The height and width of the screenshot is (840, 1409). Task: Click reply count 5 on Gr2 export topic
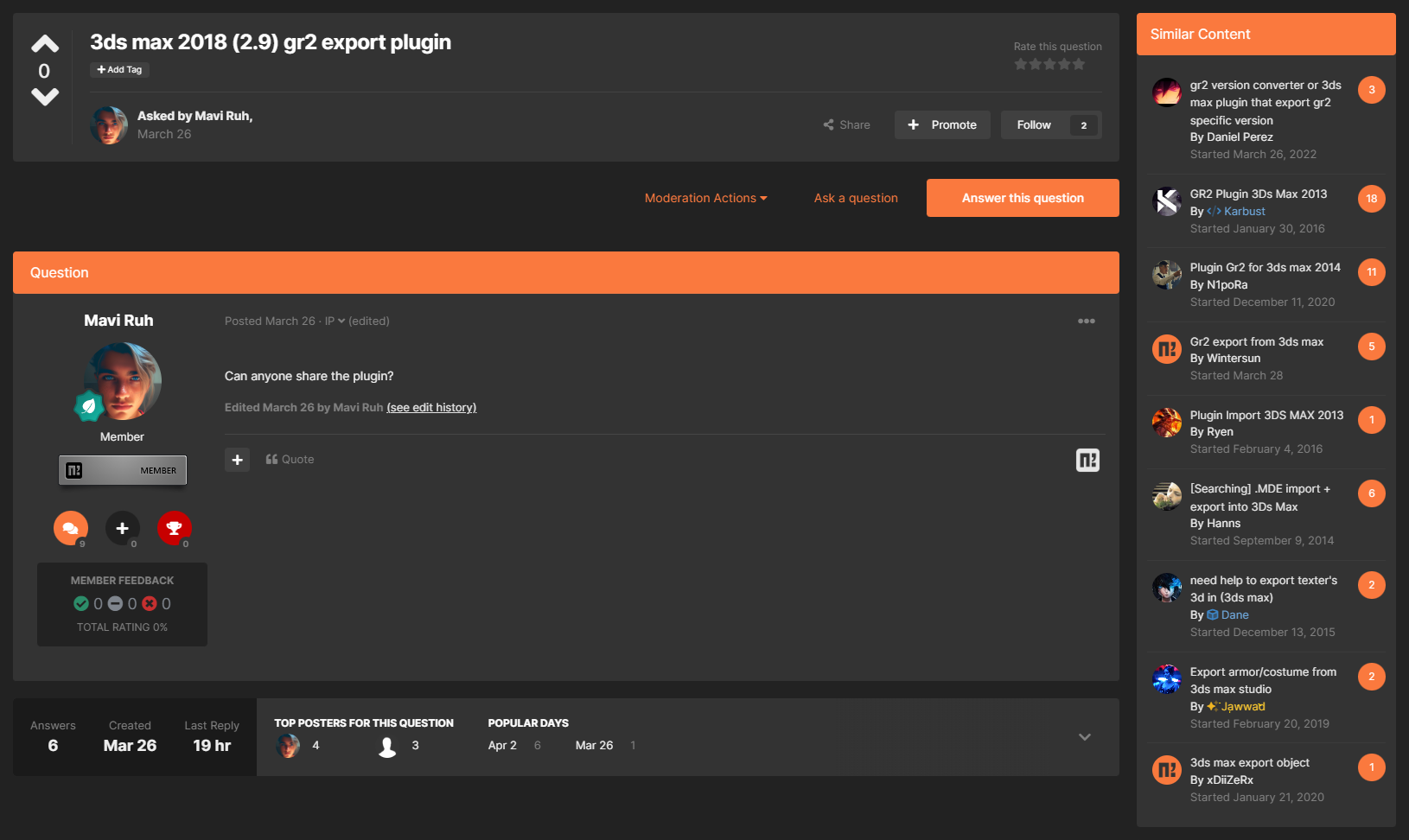1372,347
